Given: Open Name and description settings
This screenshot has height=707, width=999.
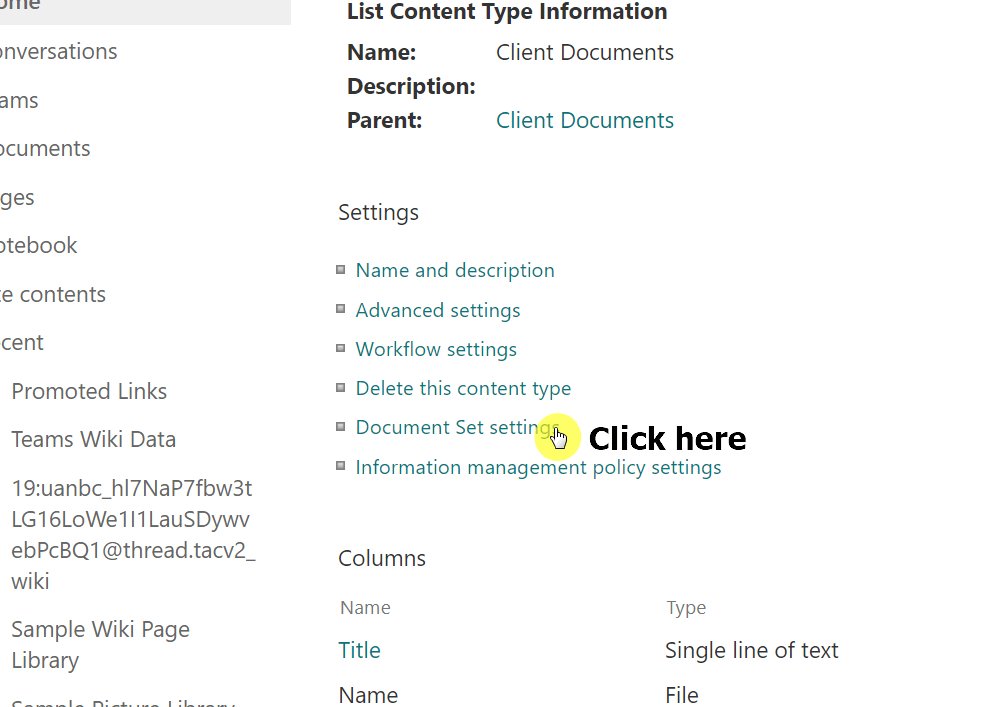Looking at the screenshot, I should [454, 271].
